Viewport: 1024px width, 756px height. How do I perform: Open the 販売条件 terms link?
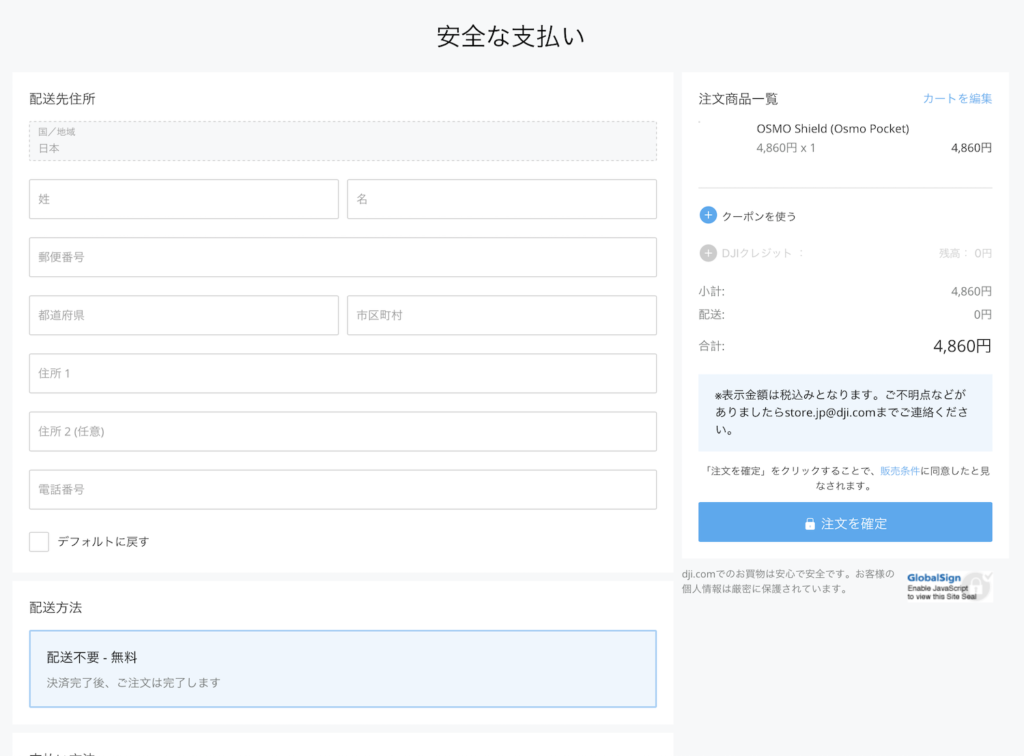[900, 470]
